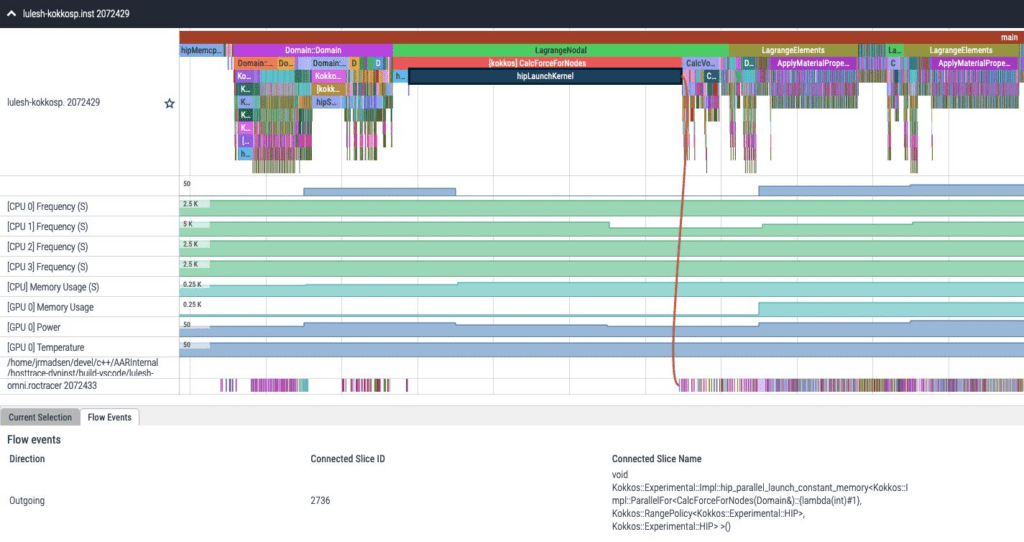Image resolution: width=1024 pixels, height=542 pixels.
Task: Select the omni.roctracer 2072433 track label
Action: pyautogui.click(x=52, y=386)
